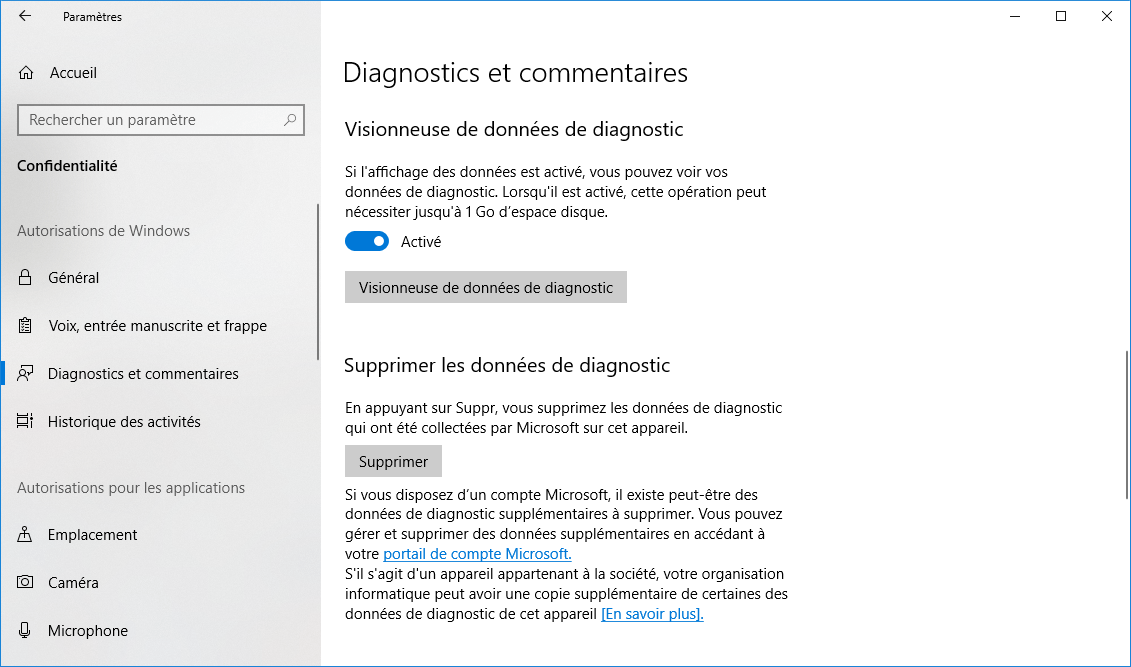Select the Général lock icon

tap(25, 278)
